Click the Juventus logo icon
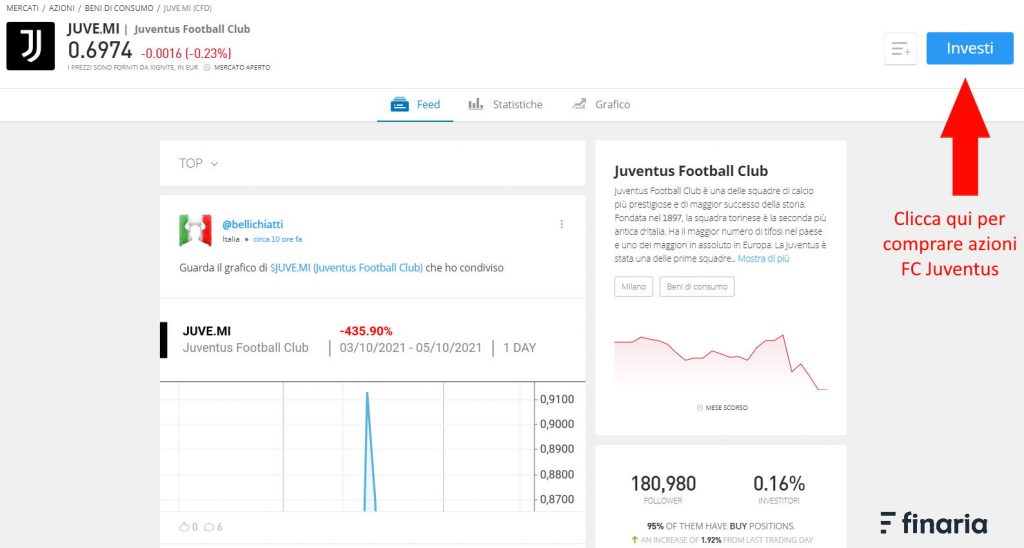 tap(31, 46)
